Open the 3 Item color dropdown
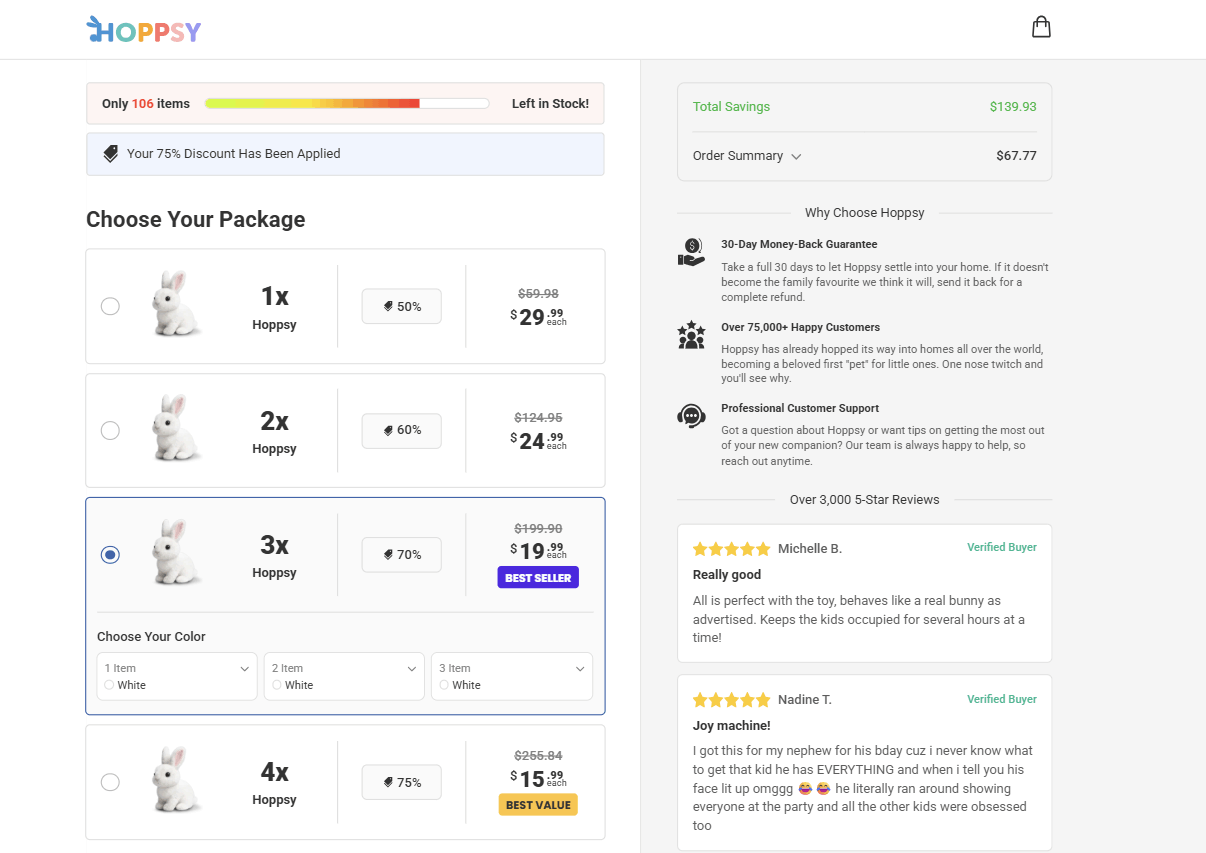This screenshot has height=853, width=1206. point(512,676)
